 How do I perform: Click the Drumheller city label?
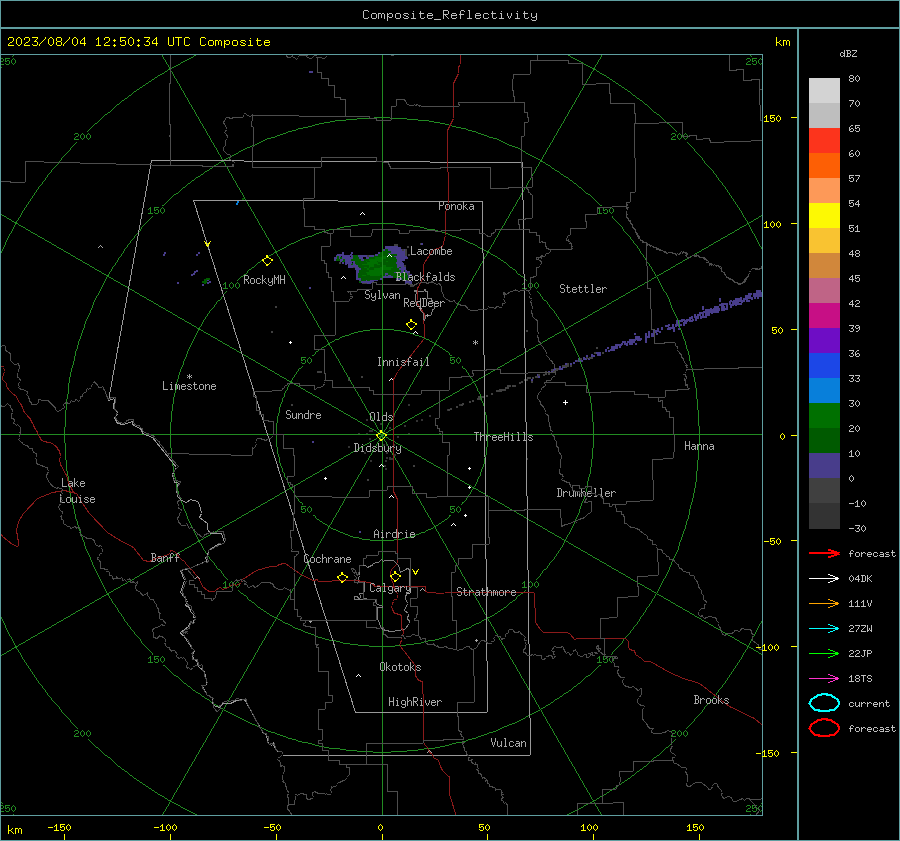[586, 493]
